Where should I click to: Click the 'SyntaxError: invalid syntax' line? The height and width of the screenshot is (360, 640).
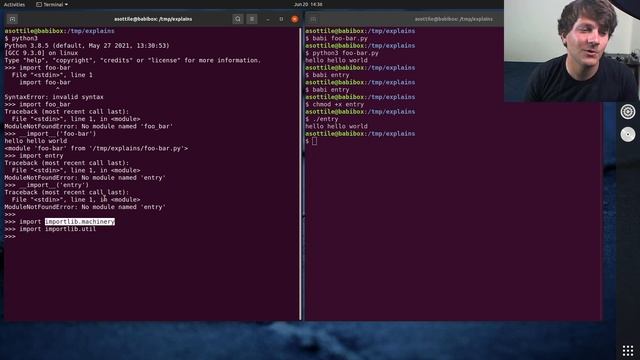click(x=54, y=97)
